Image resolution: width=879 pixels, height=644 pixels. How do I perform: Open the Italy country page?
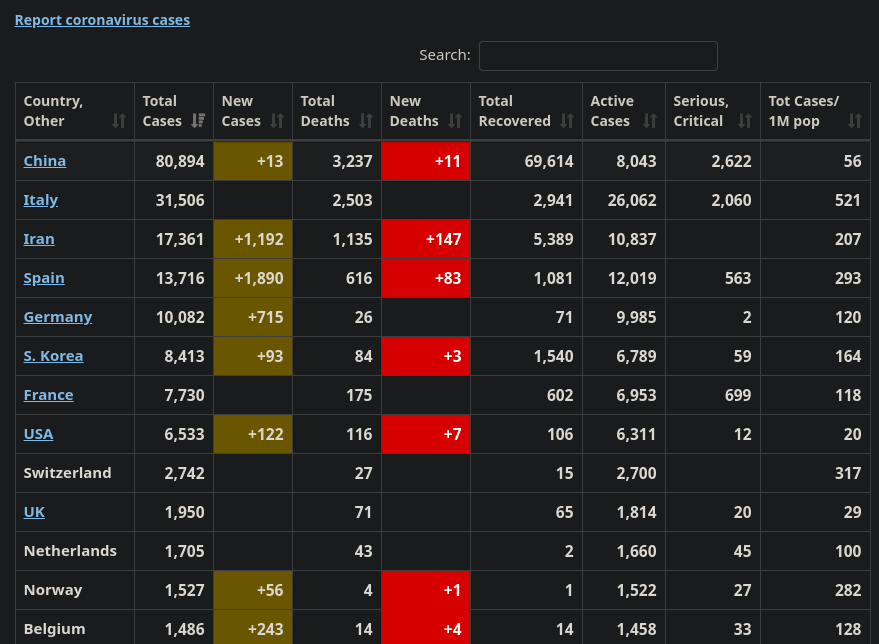(x=41, y=200)
